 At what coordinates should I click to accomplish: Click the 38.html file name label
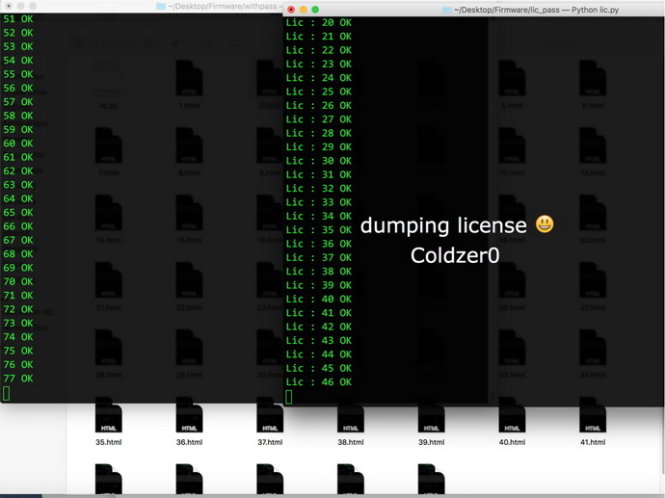(351, 442)
